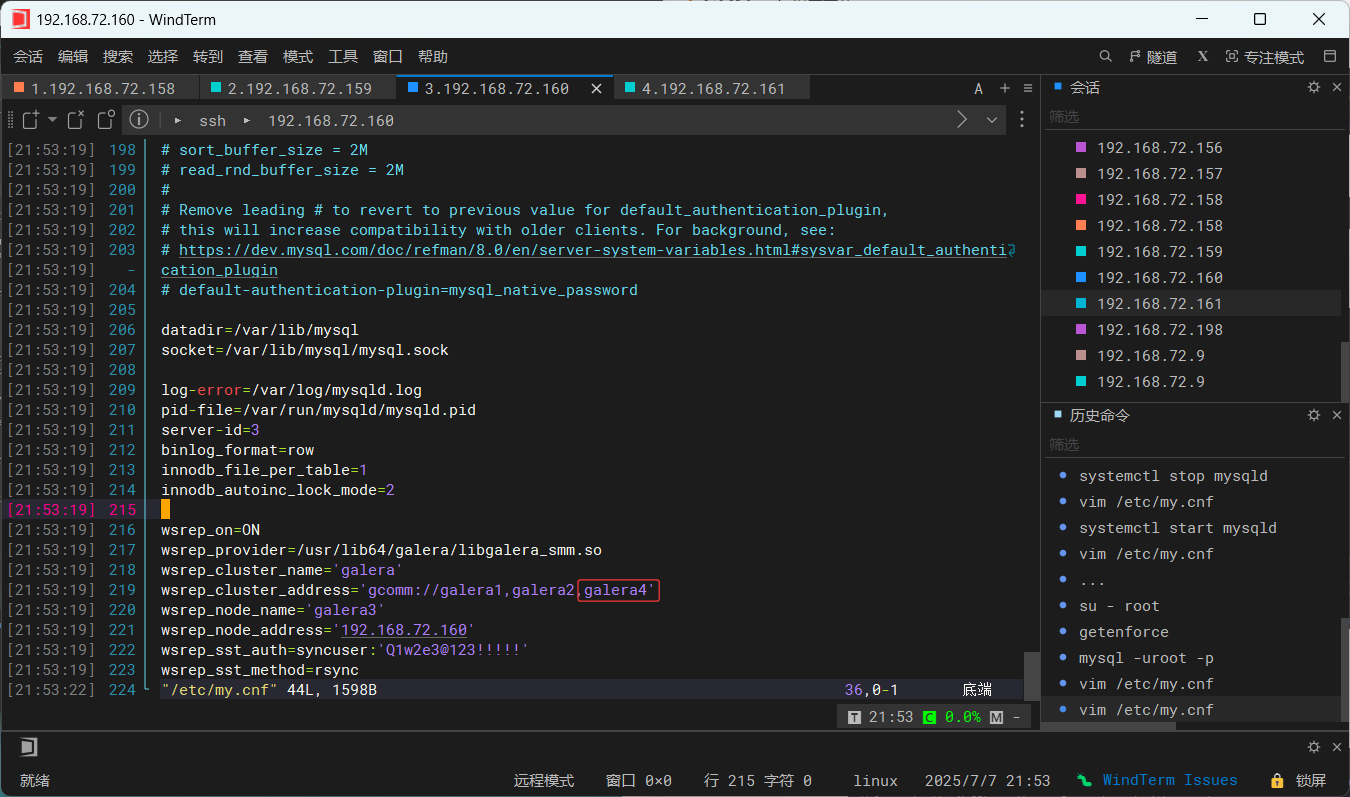Expand the dropdown arrow next to the new-tab icon
Viewport: 1350px width, 797px height.
tap(52, 119)
